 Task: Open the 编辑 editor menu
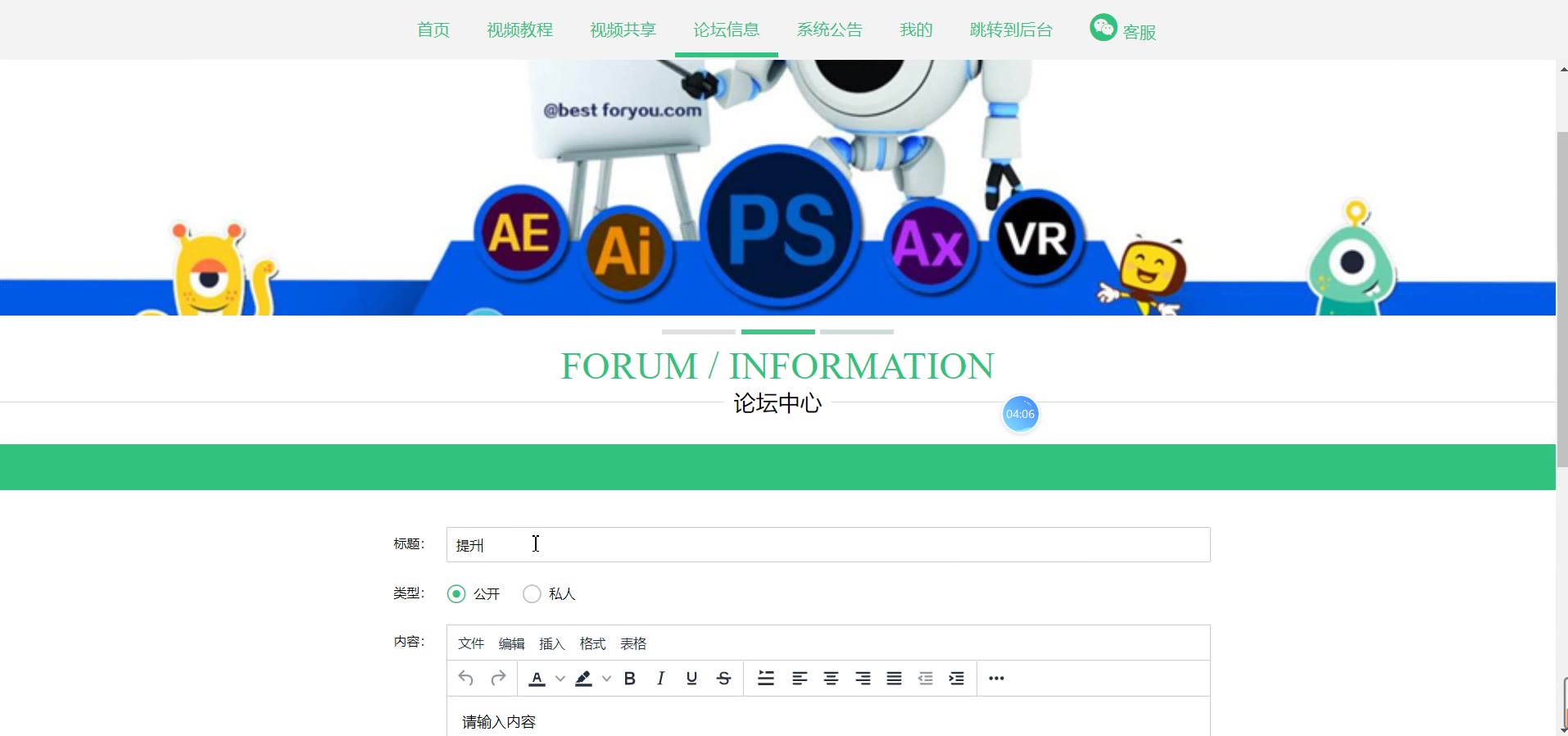point(511,643)
